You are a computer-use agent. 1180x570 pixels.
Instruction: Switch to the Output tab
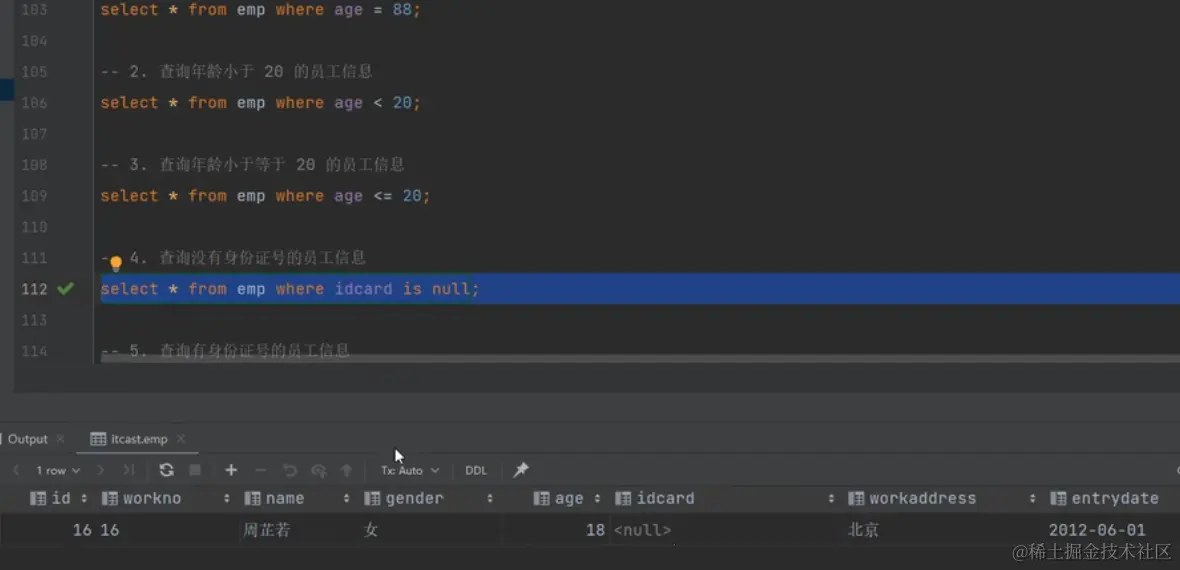(x=27, y=439)
